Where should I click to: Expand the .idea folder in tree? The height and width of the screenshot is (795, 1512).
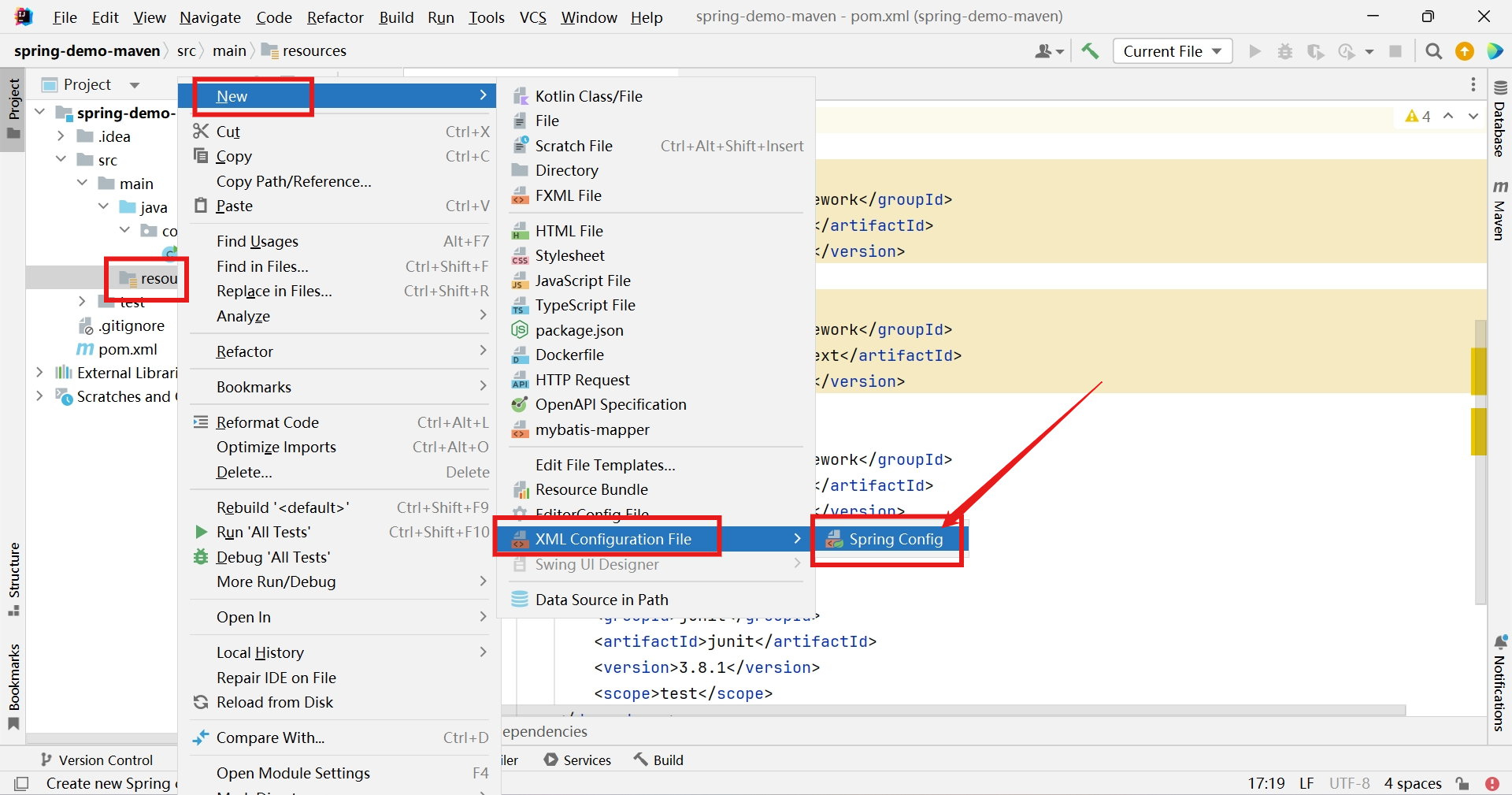pos(60,136)
